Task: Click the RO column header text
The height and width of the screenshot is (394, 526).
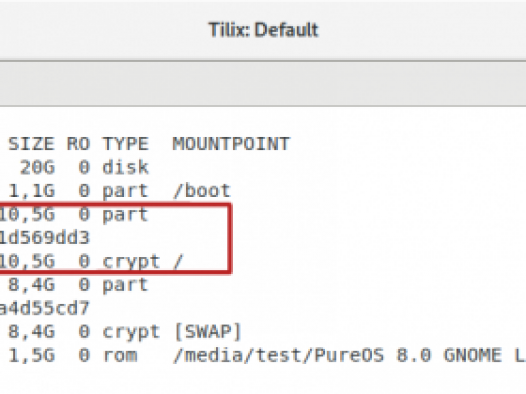Action: tap(78, 144)
